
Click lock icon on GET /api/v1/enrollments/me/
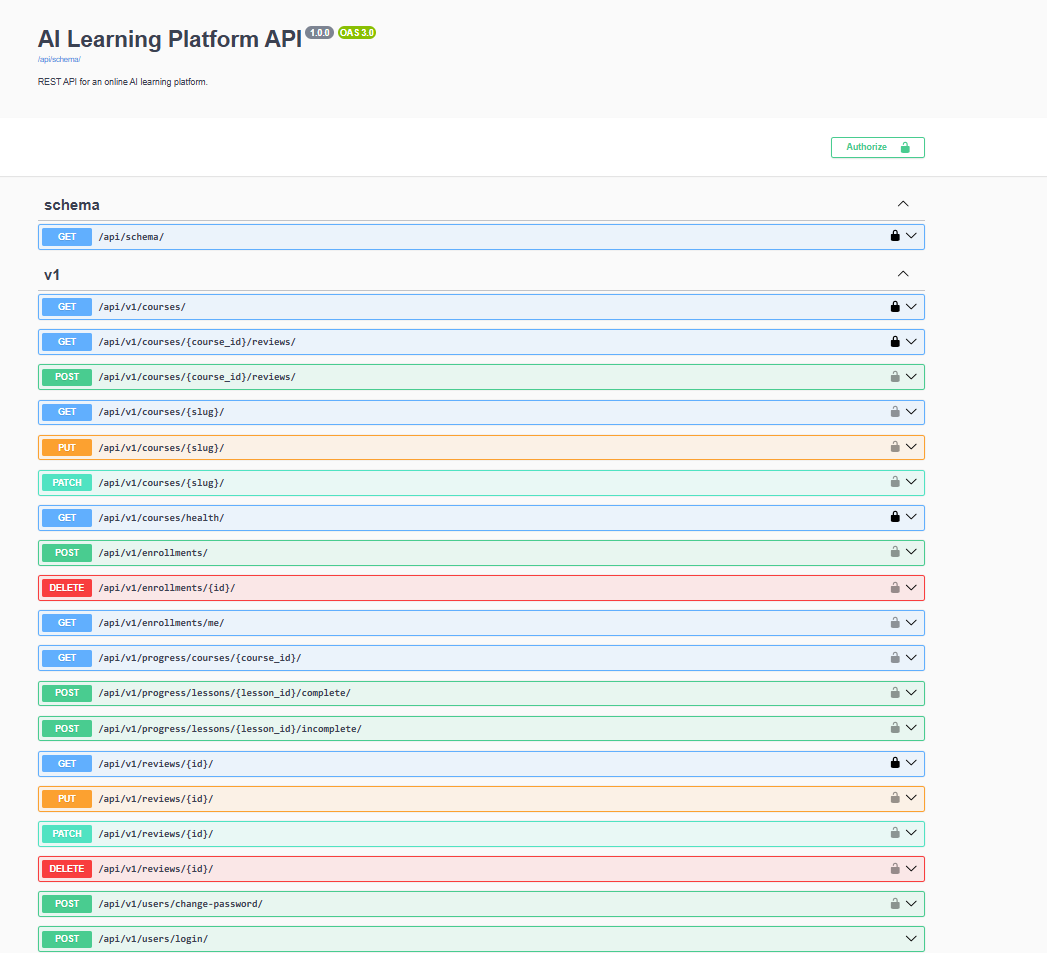tap(895, 622)
